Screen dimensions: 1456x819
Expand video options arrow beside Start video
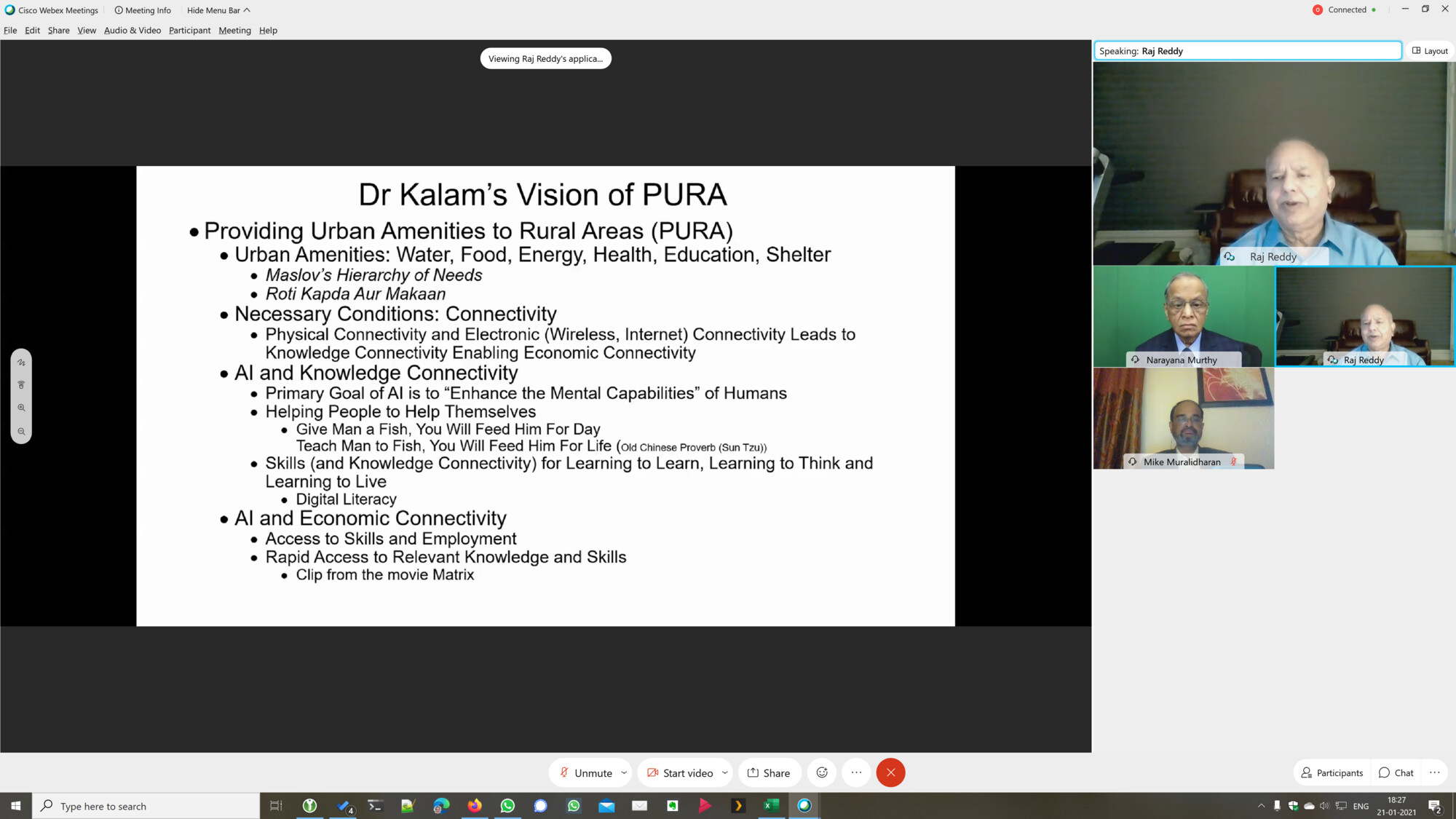724,772
